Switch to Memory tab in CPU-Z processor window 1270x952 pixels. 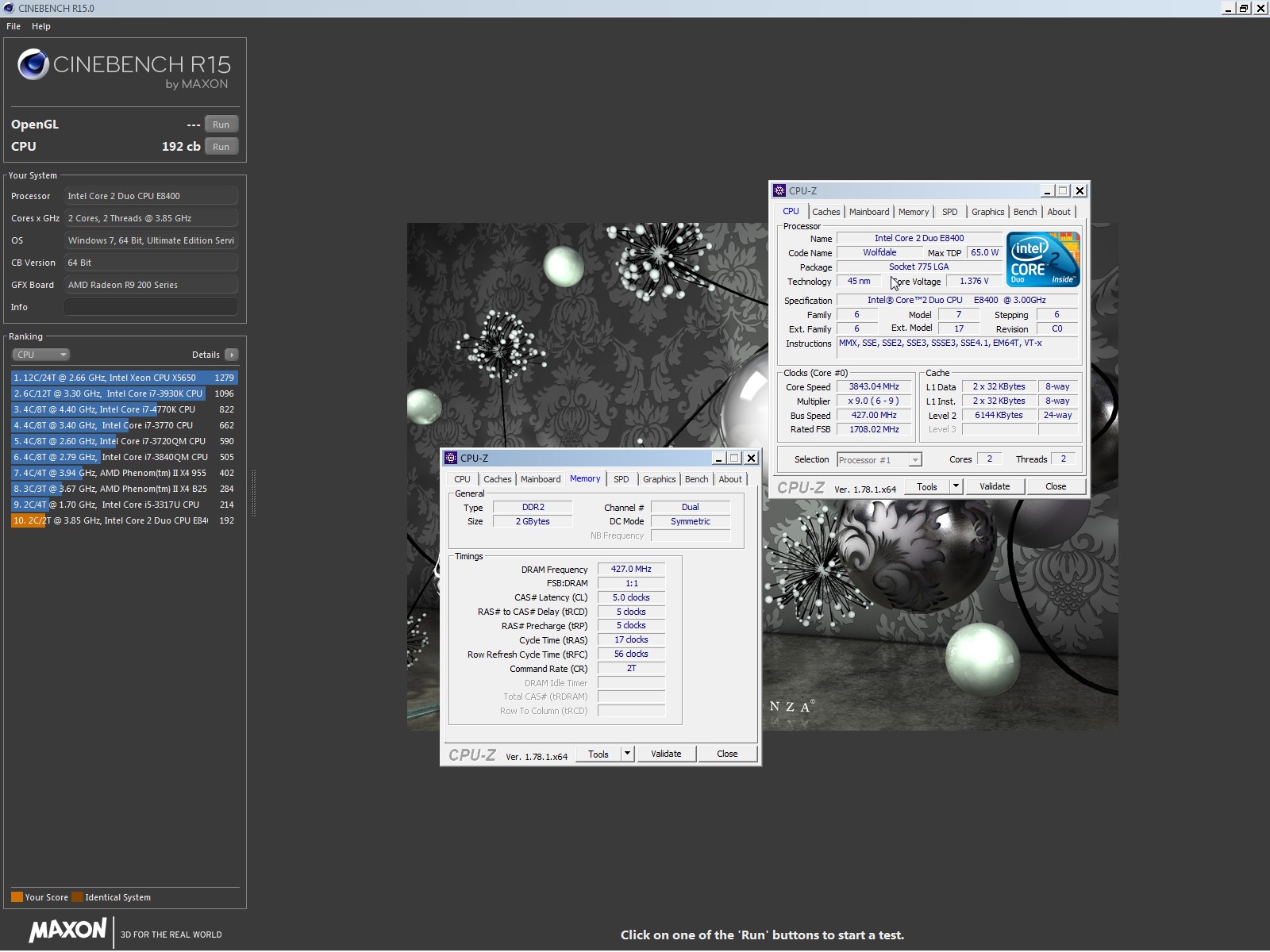click(x=914, y=212)
